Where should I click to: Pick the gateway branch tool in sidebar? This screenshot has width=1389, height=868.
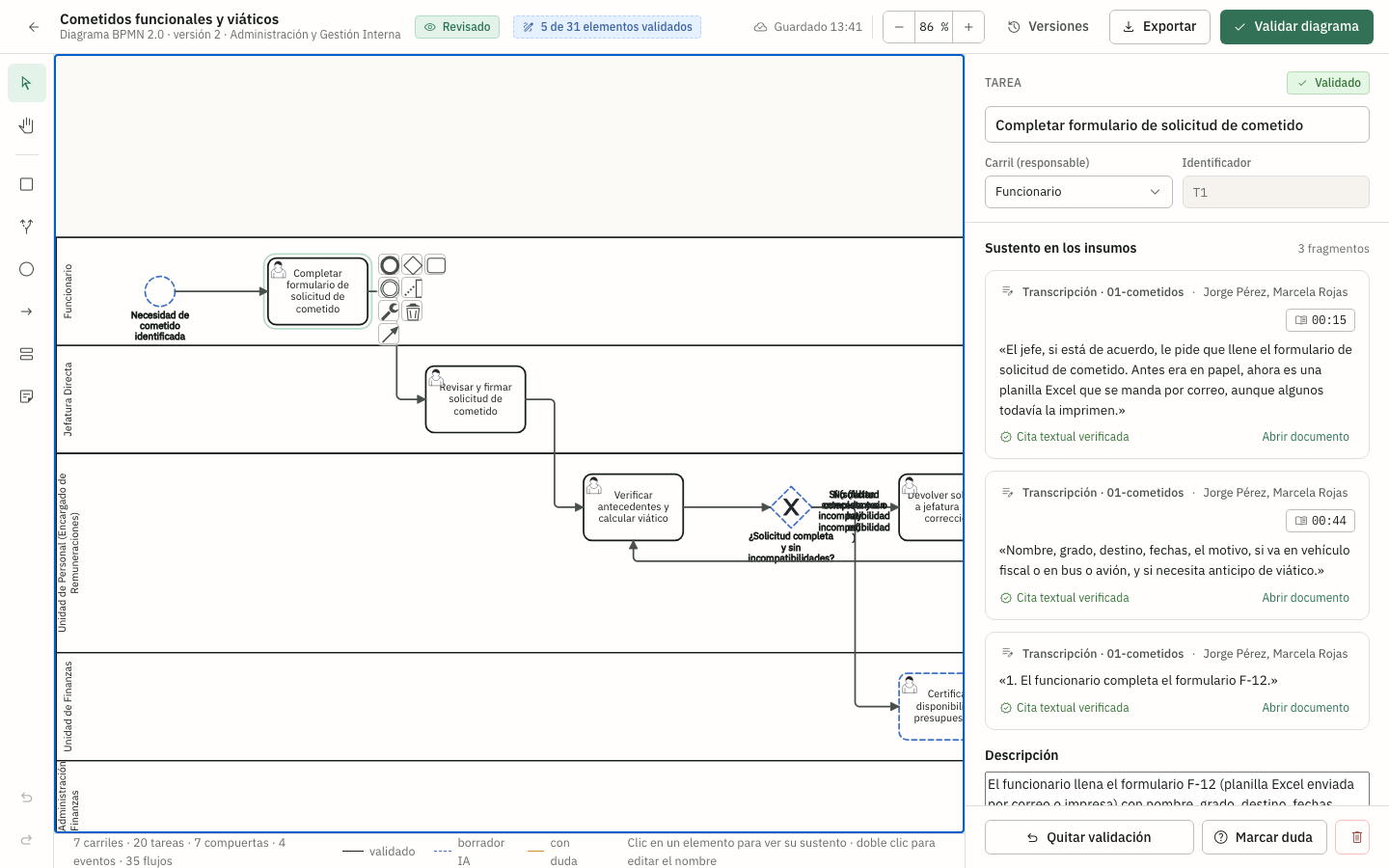coord(27,227)
